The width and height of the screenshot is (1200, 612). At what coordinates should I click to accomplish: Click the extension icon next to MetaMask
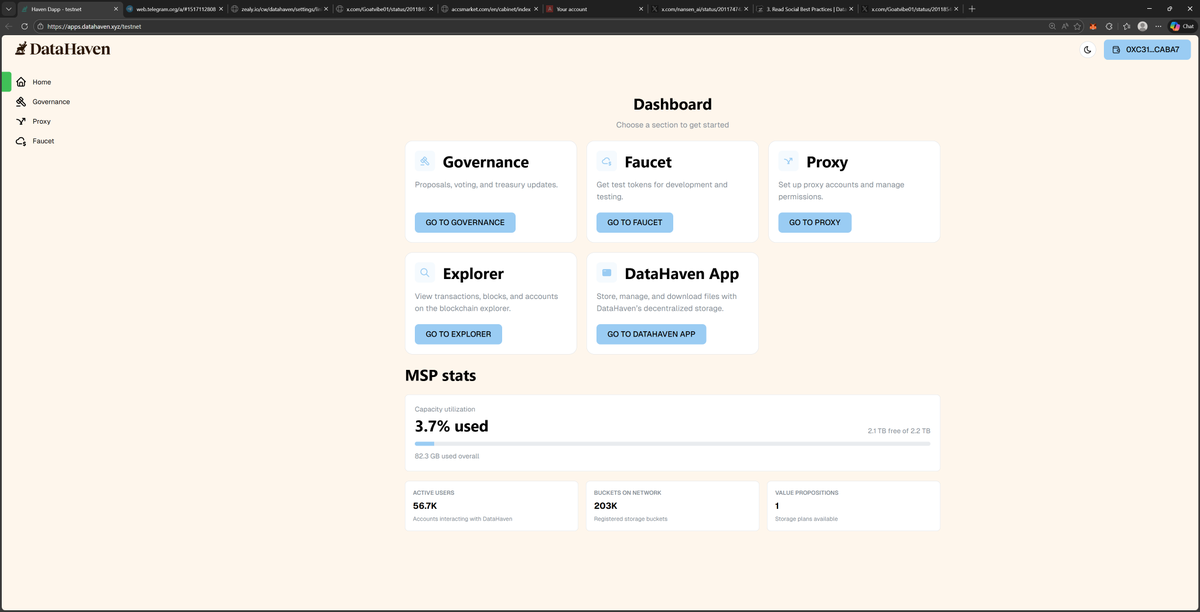(1109, 26)
